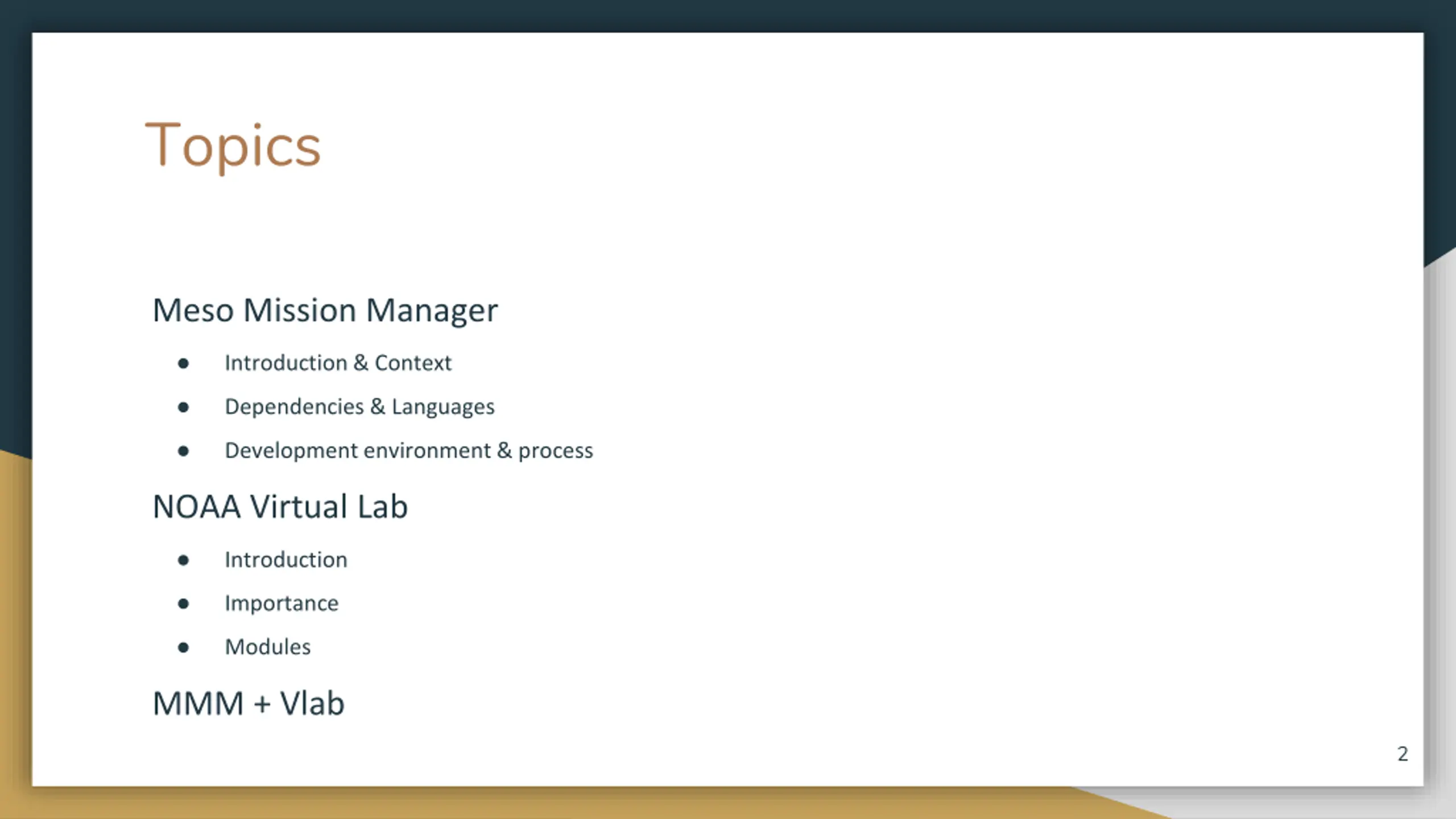The height and width of the screenshot is (819, 1456).
Task: Click the 'NOAA Virtual Lab' heading
Action: click(280, 506)
